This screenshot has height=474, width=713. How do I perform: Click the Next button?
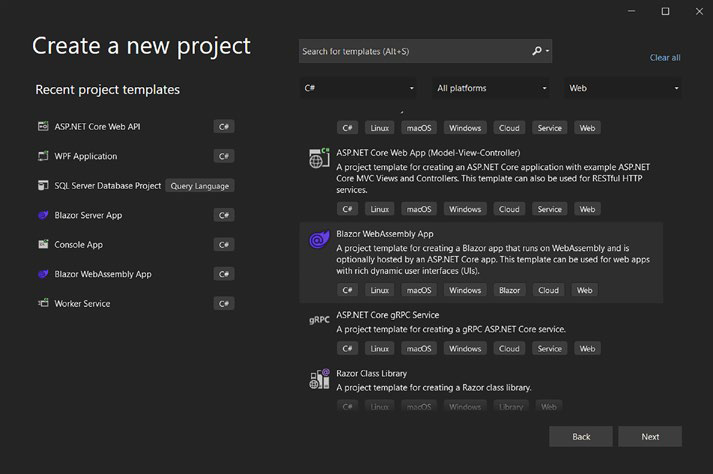650,436
